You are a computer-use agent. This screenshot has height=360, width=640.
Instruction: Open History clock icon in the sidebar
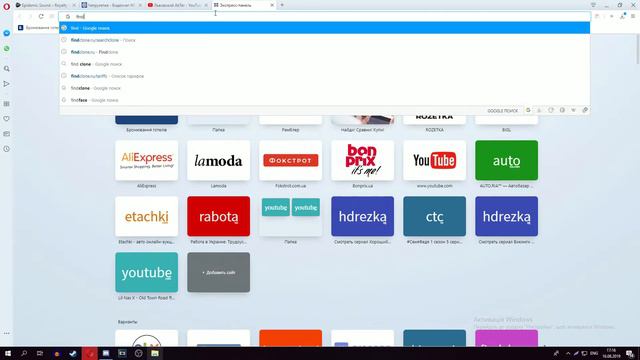coord(7,149)
